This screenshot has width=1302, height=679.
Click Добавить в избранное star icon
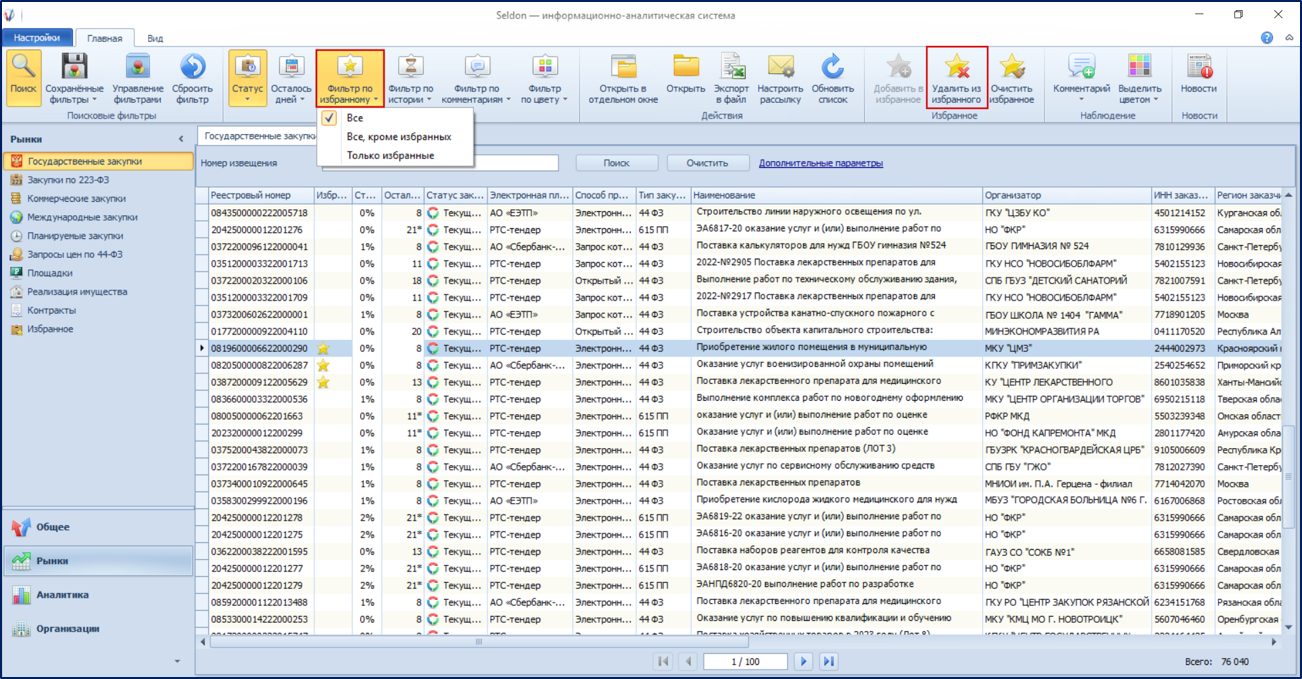pos(898,78)
